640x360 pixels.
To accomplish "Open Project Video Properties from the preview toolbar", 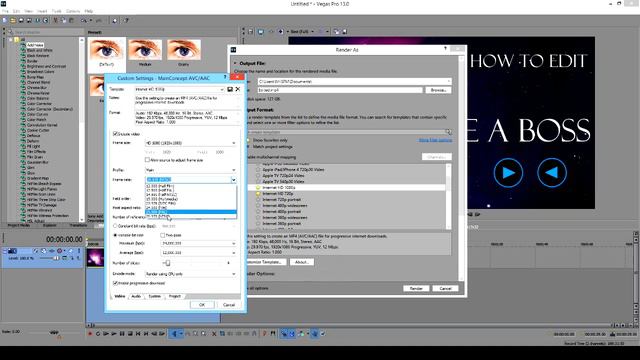I will pos(251,31).
